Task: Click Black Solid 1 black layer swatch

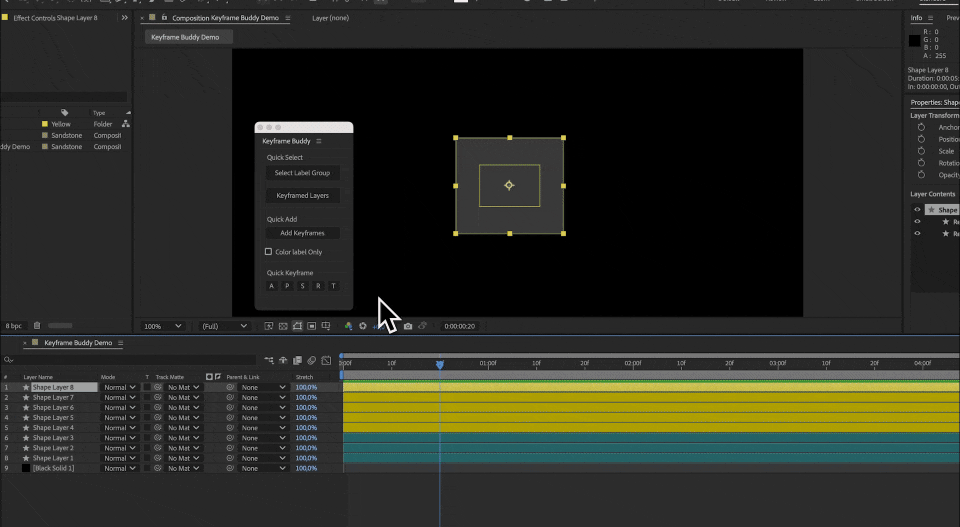Action: coord(26,468)
